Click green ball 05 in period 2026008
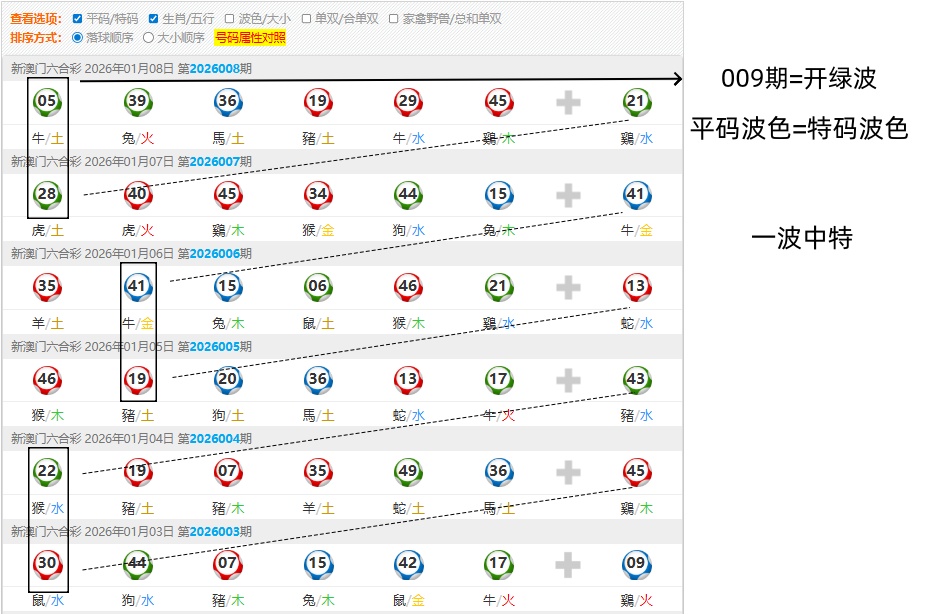The width and height of the screenshot is (928, 614). (x=46, y=101)
